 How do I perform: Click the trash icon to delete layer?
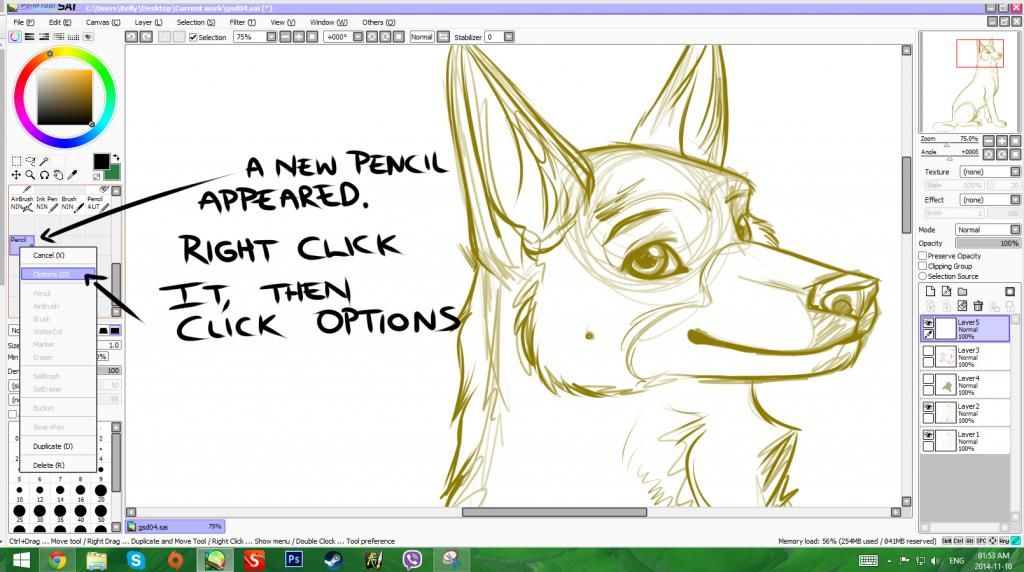[x=978, y=305]
